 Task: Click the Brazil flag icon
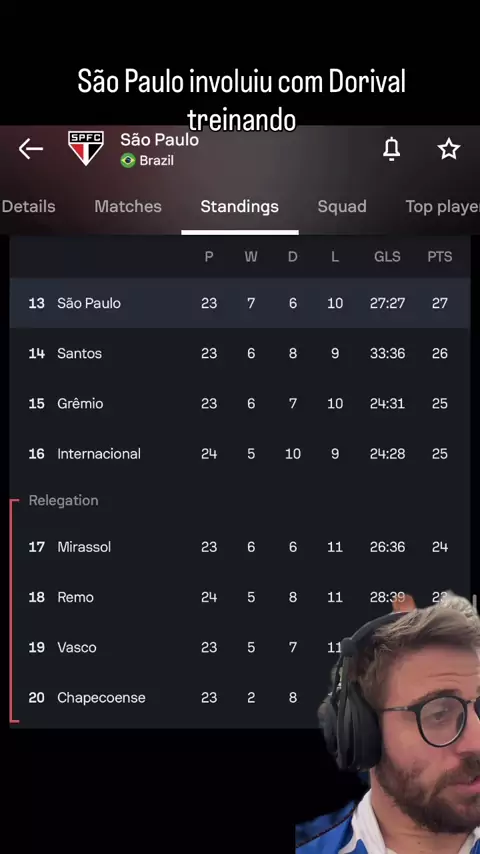click(128, 161)
